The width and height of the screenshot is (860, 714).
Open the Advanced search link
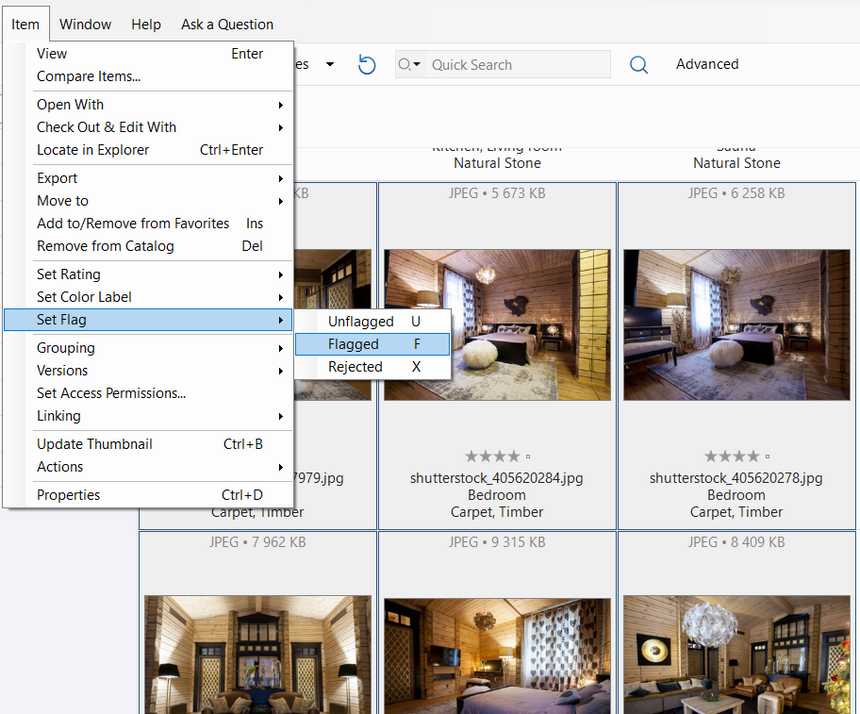tap(707, 64)
